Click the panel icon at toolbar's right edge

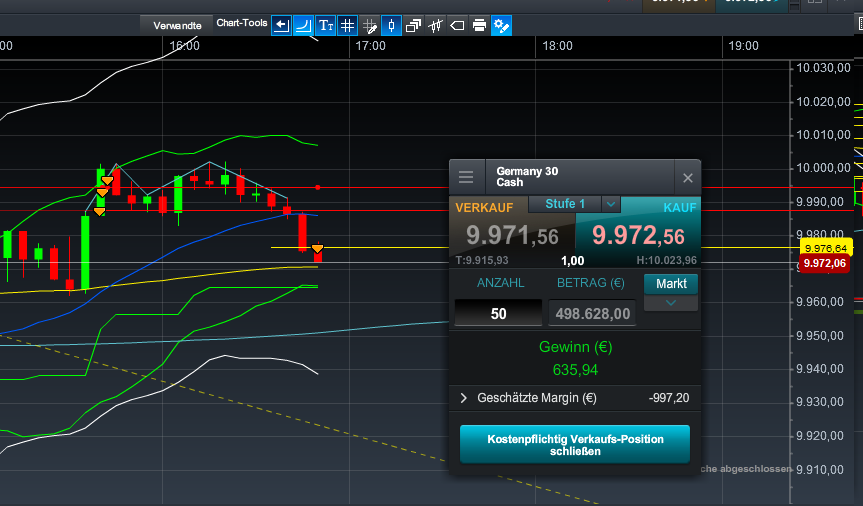(860, 24)
